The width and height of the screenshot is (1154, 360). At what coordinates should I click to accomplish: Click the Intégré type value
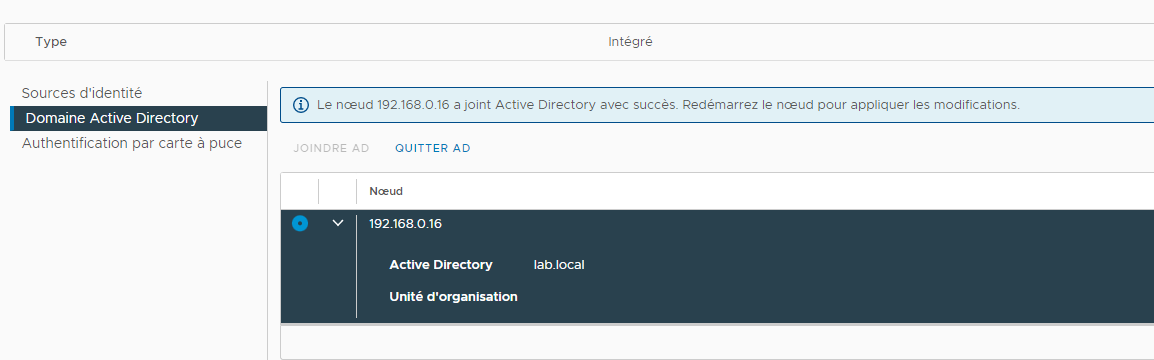point(630,42)
